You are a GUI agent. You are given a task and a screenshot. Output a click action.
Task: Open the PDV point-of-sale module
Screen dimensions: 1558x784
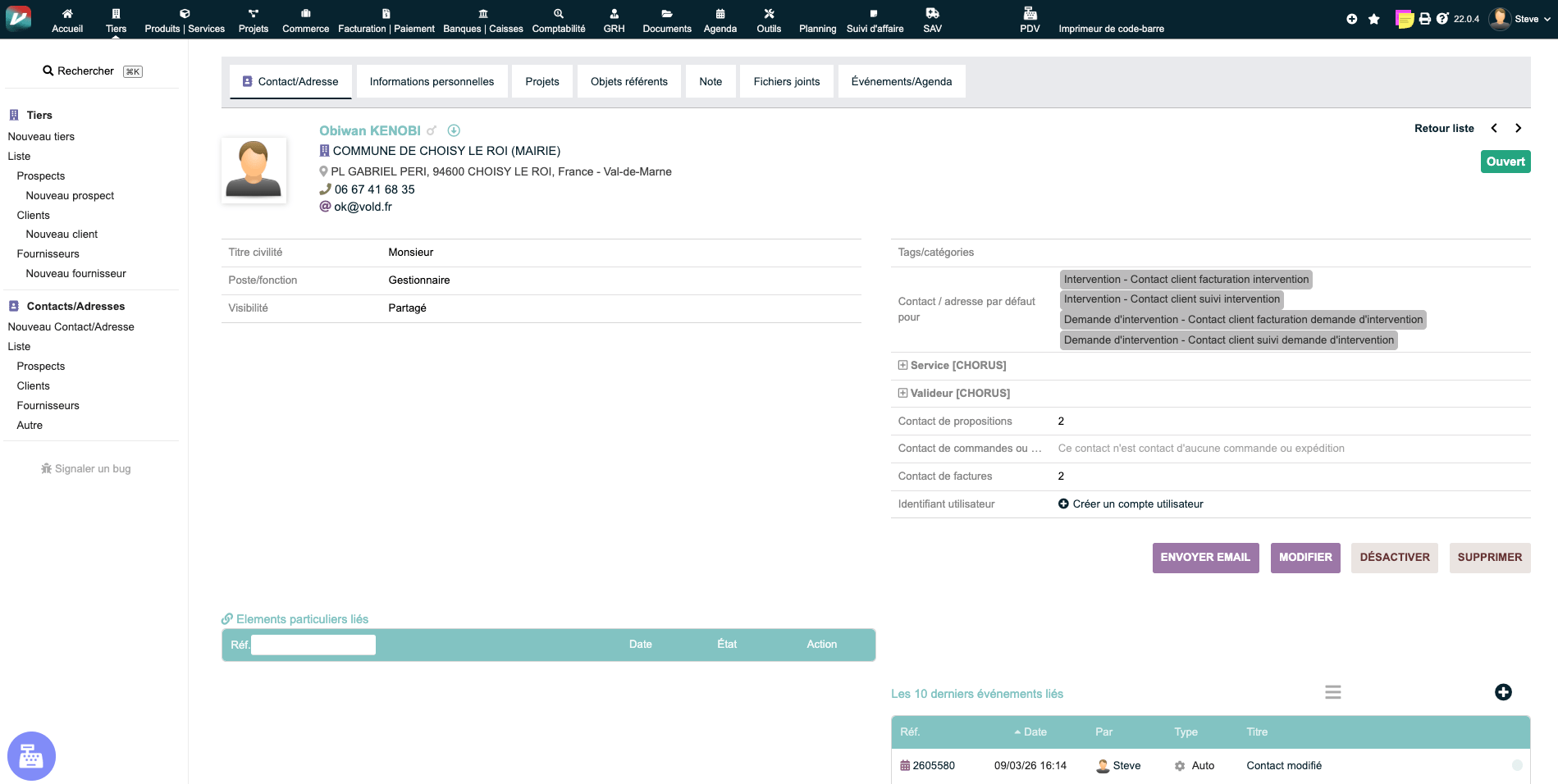pyautogui.click(x=1030, y=20)
